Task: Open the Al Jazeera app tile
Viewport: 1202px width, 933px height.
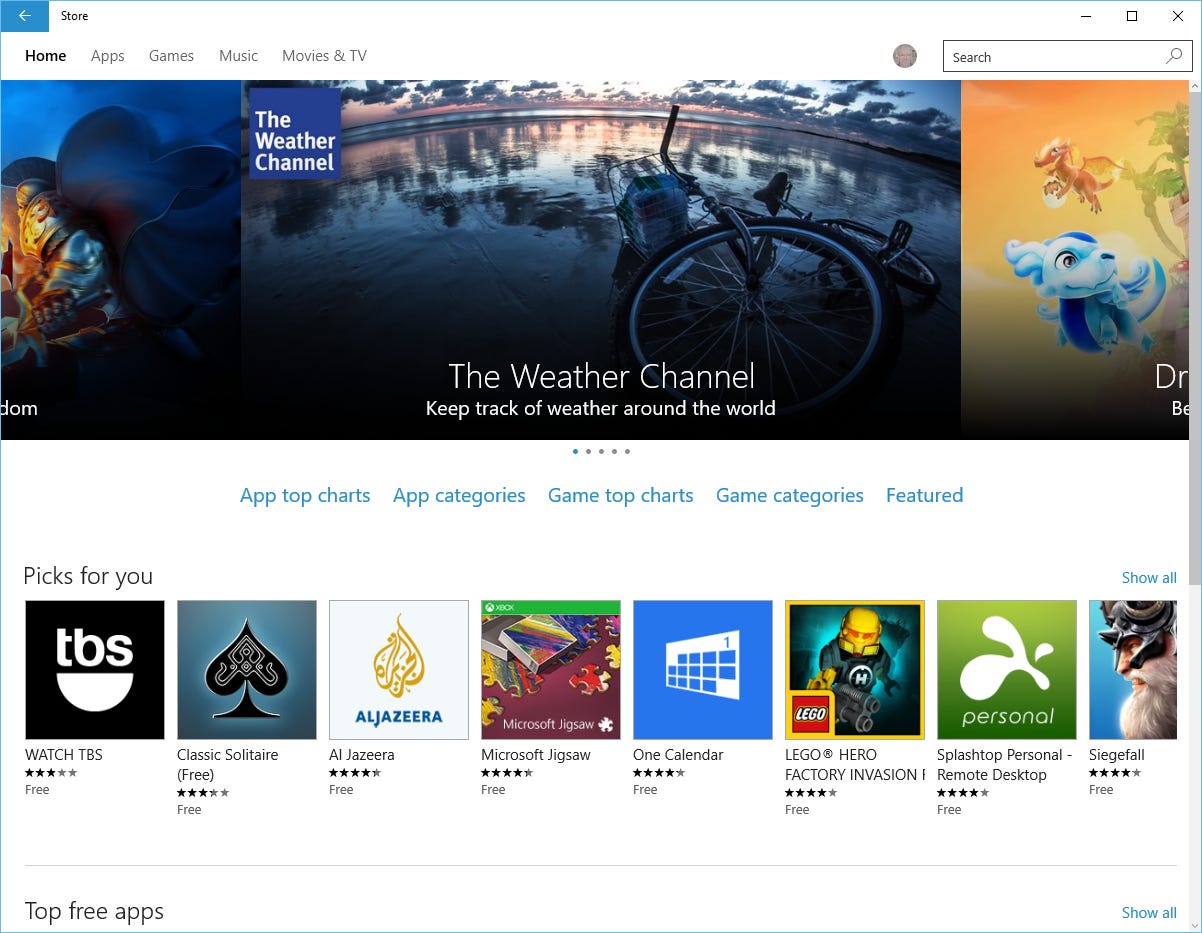Action: (398, 669)
